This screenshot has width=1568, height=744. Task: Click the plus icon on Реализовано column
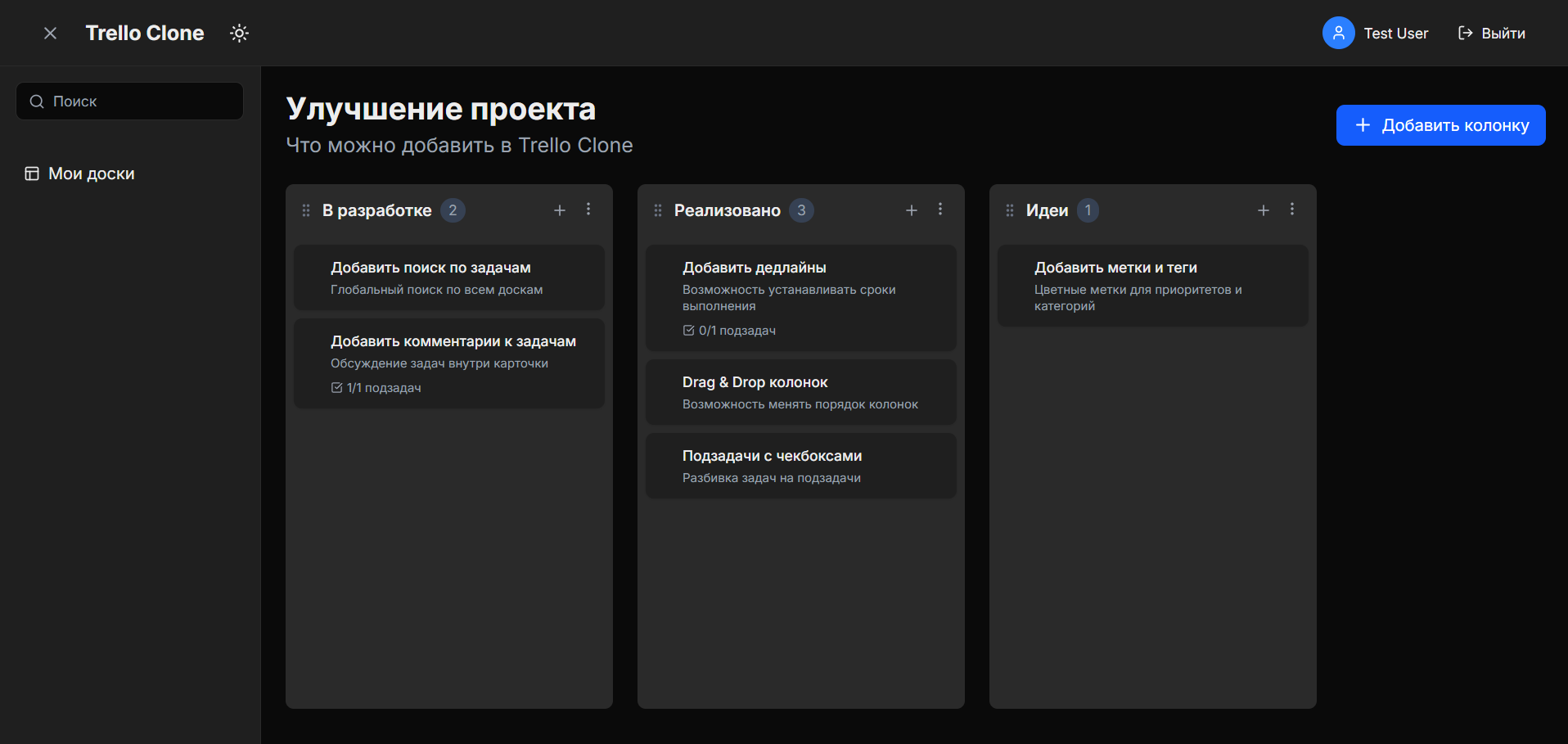point(911,210)
